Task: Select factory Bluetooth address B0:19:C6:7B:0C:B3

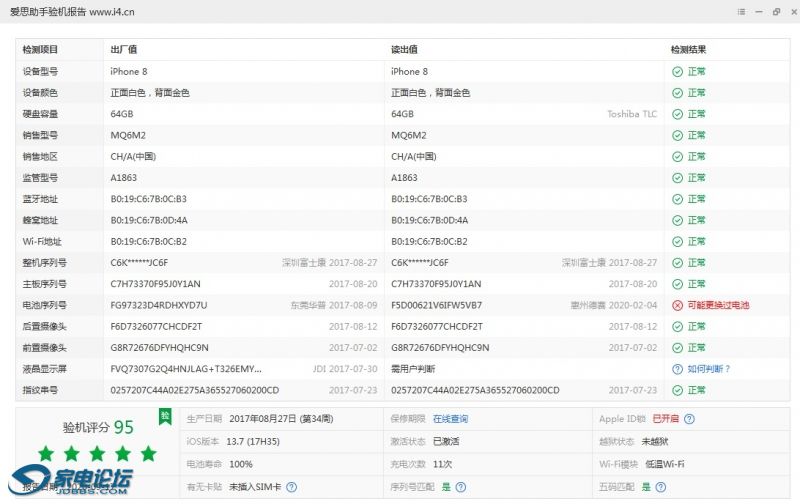Action: tap(148, 199)
